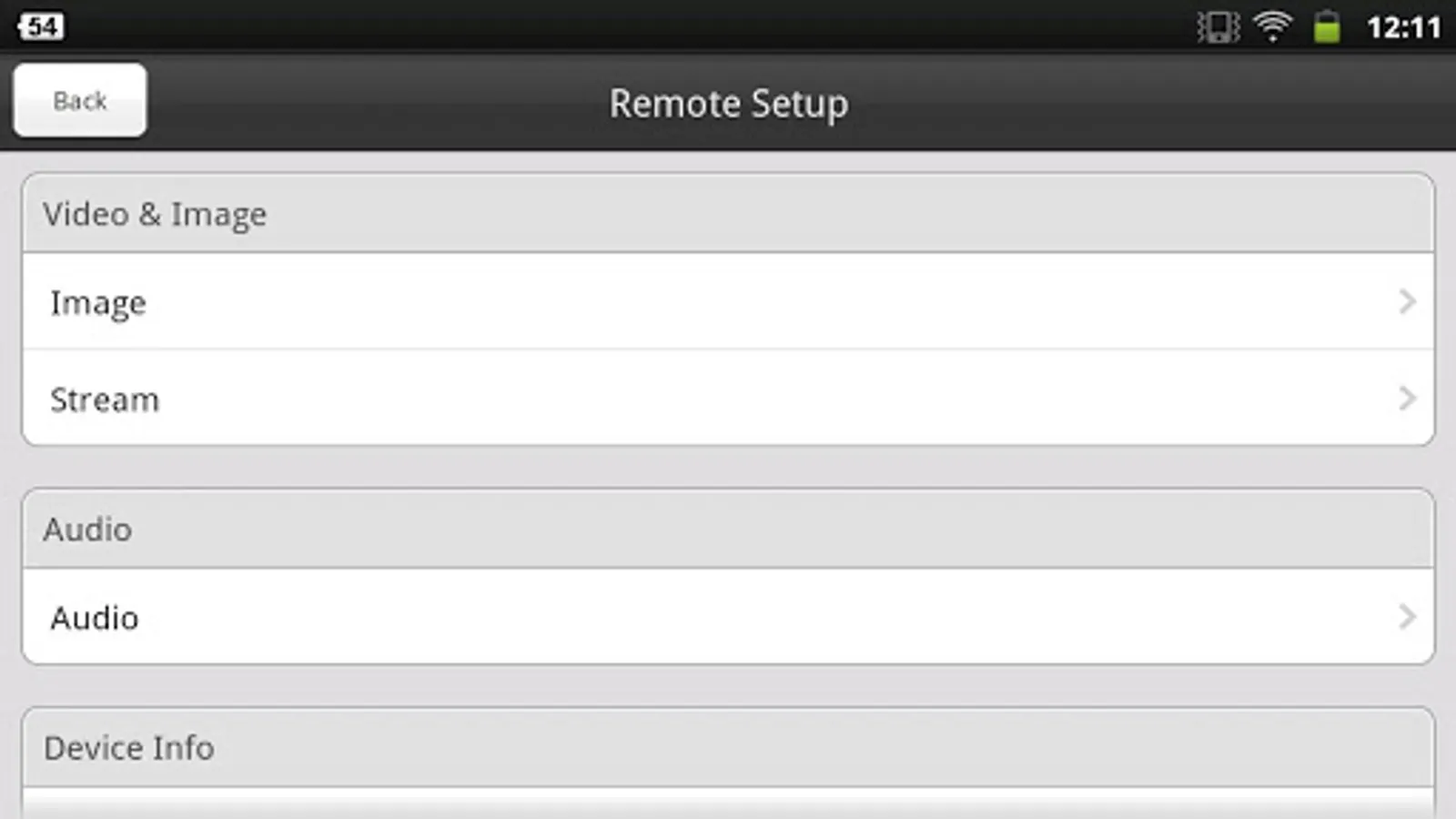Tap the partially visible row under Device Info
Image resolution: width=1456 pixels, height=819 pixels.
tap(728, 804)
